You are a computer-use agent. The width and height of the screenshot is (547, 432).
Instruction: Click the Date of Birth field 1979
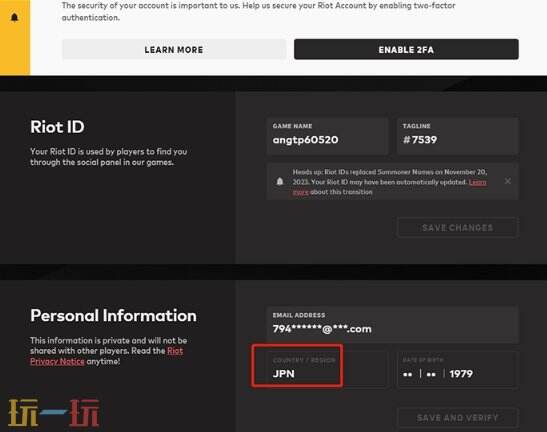pyautogui.click(x=457, y=369)
